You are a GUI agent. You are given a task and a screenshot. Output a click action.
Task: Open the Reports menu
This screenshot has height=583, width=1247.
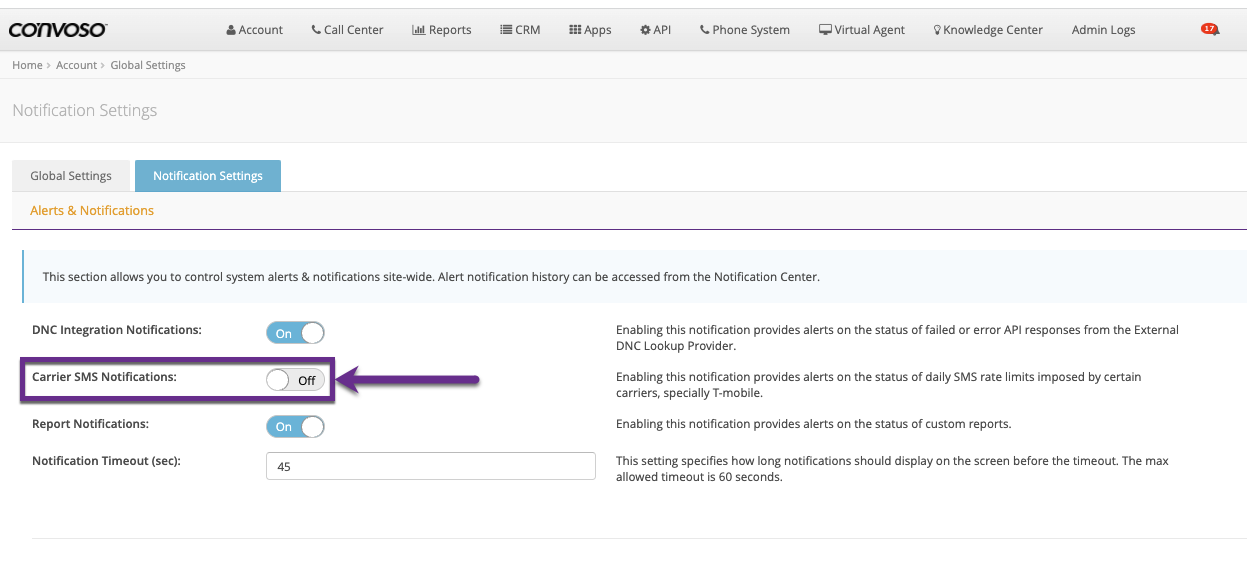click(442, 30)
